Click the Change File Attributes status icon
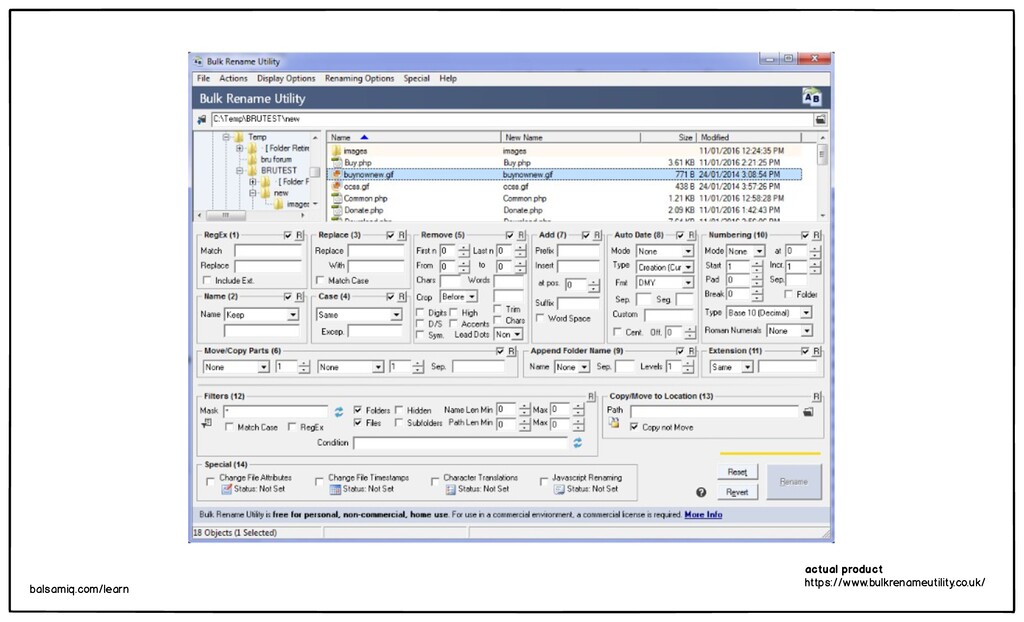The width and height of the screenshot is (1024, 622). [227, 489]
